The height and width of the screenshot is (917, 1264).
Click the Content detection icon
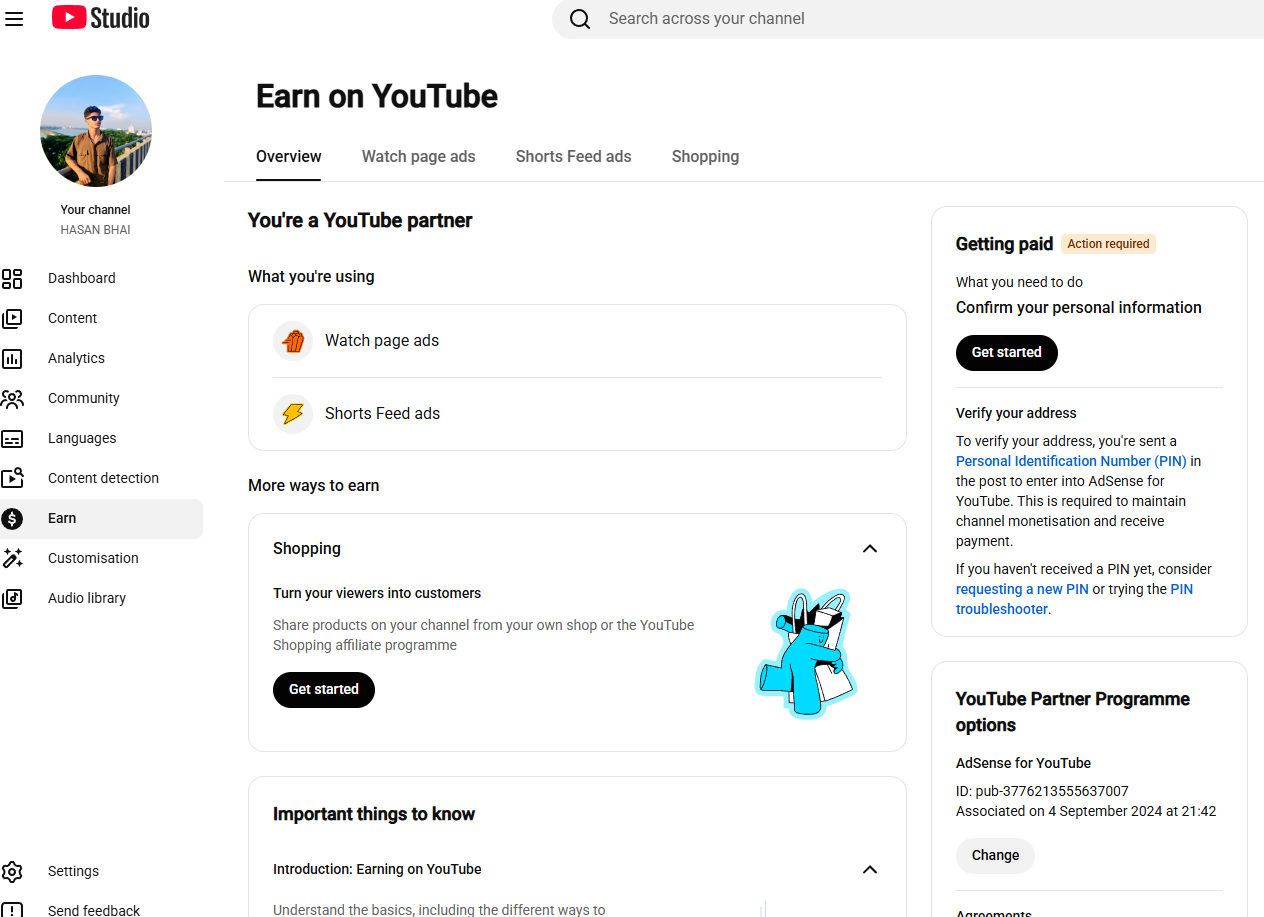pyautogui.click(x=12, y=478)
